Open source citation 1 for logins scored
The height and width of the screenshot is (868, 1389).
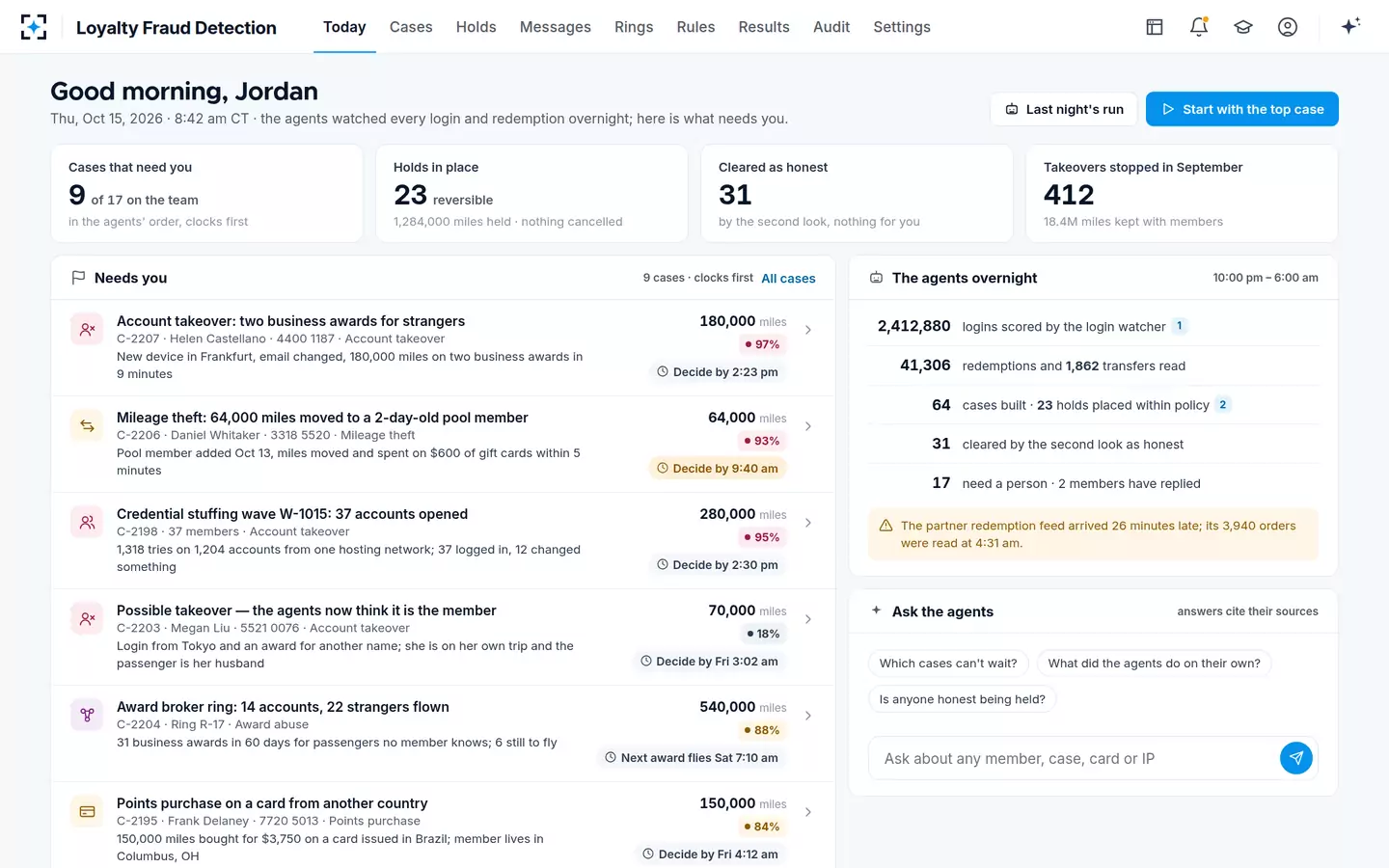(x=1179, y=326)
